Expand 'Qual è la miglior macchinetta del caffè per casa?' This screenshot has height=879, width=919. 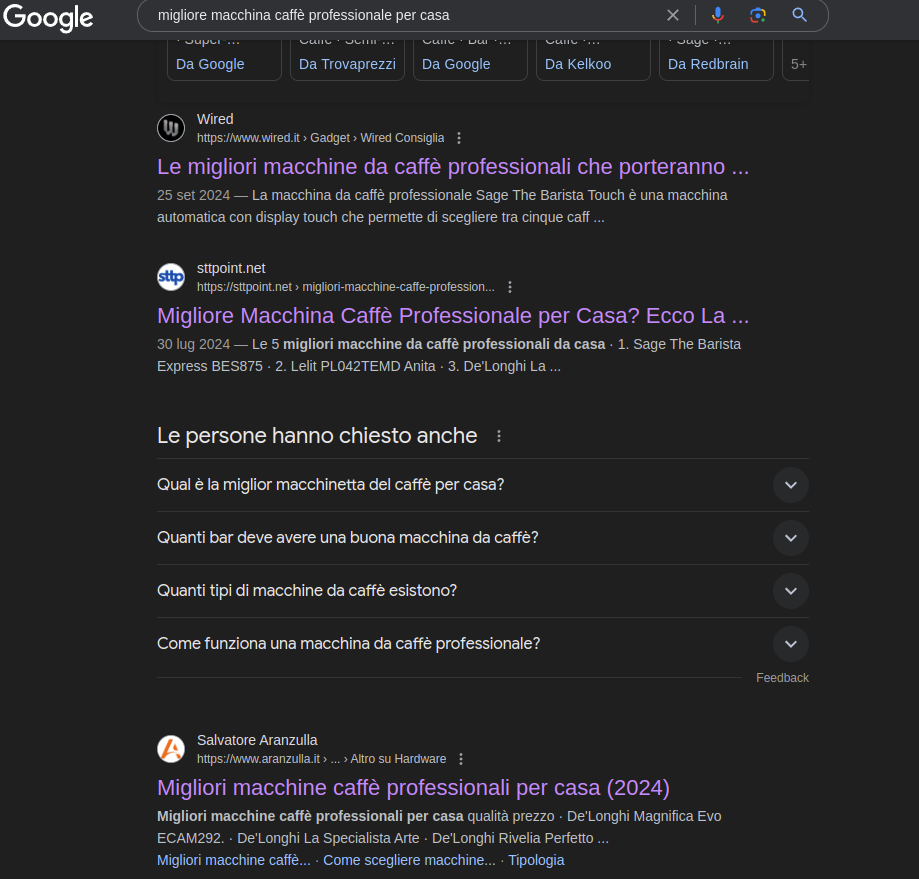tap(483, 485)
